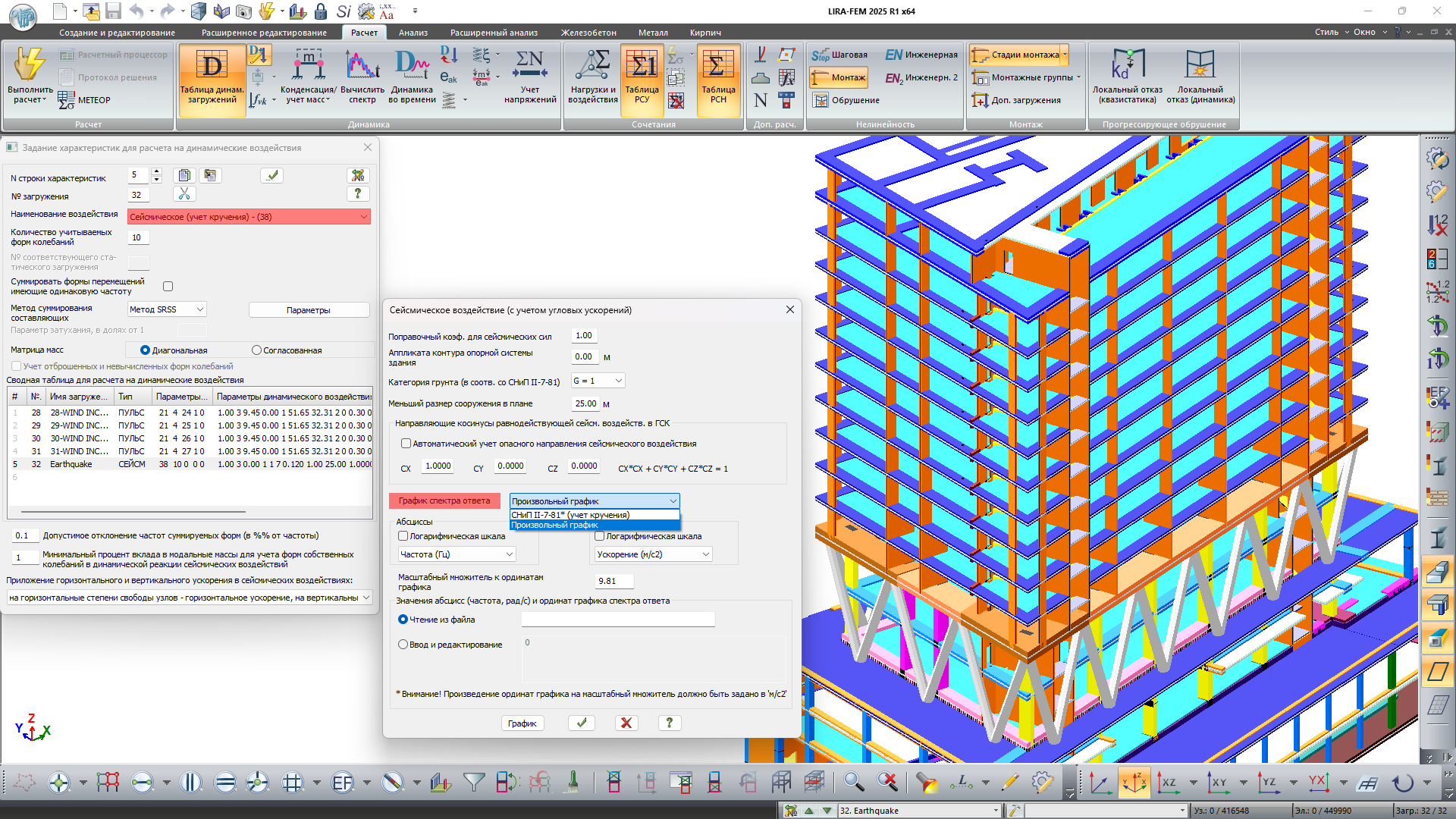
Task: Select the Согласованная mass matrix radio
Action: [256, 350]
